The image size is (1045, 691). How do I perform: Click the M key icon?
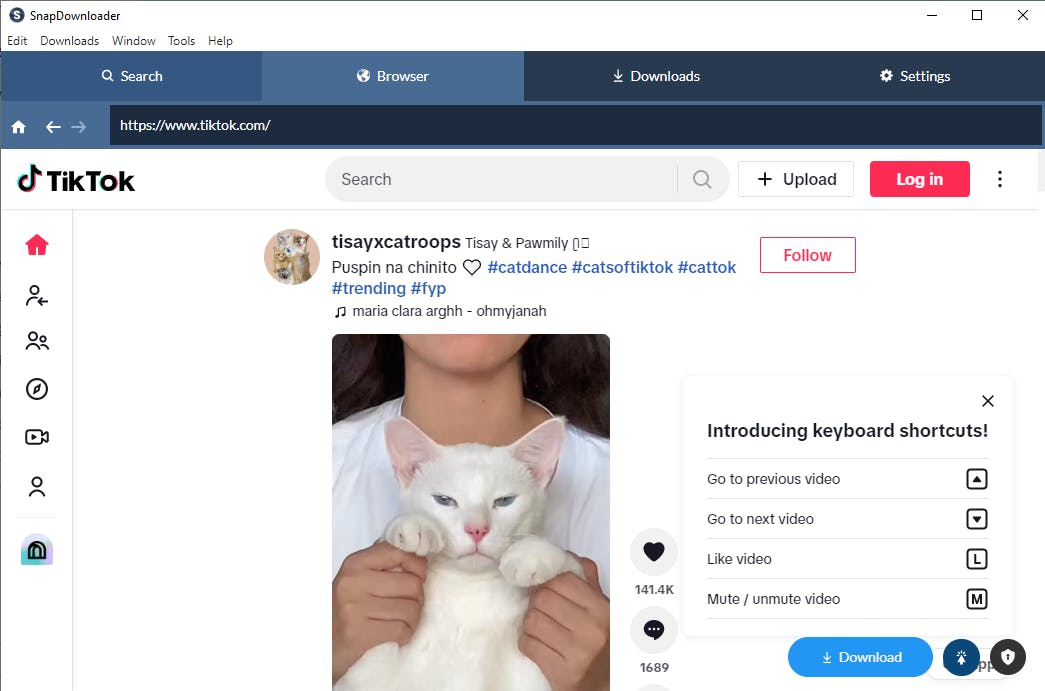click(977, 599)
